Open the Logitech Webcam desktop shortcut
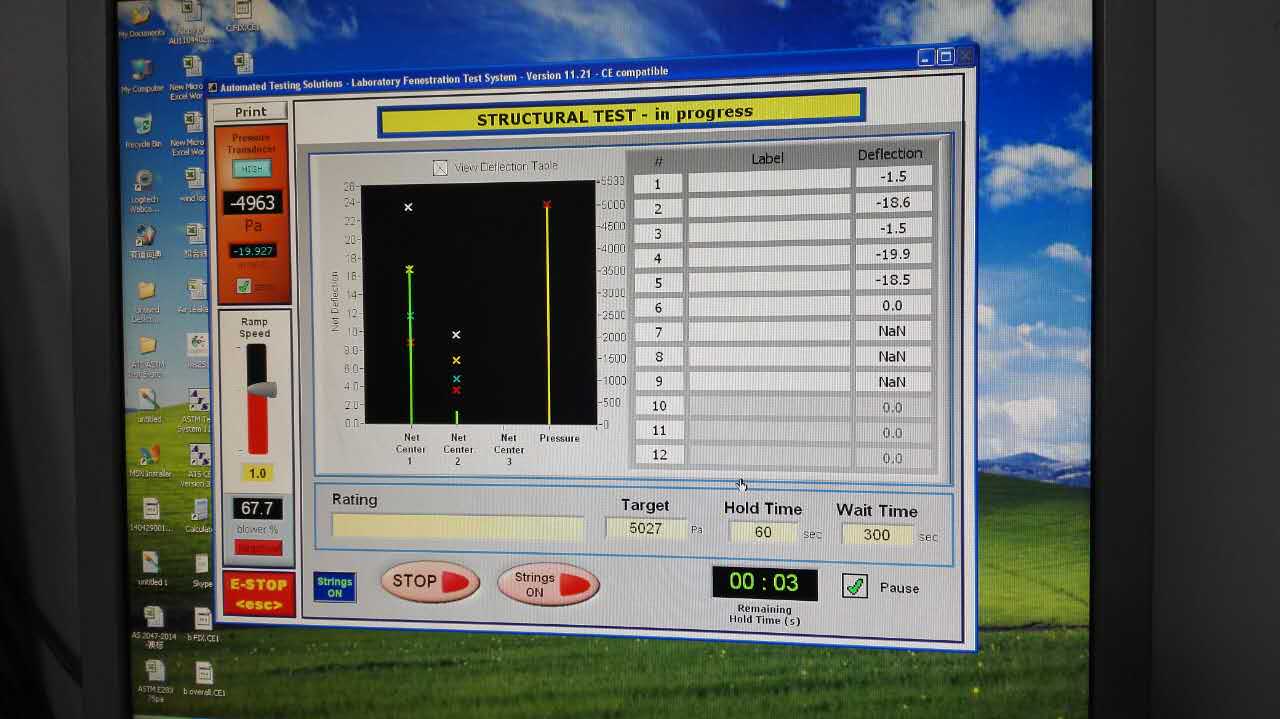This screenshot has width=1280, height=719. coord(145,190)
